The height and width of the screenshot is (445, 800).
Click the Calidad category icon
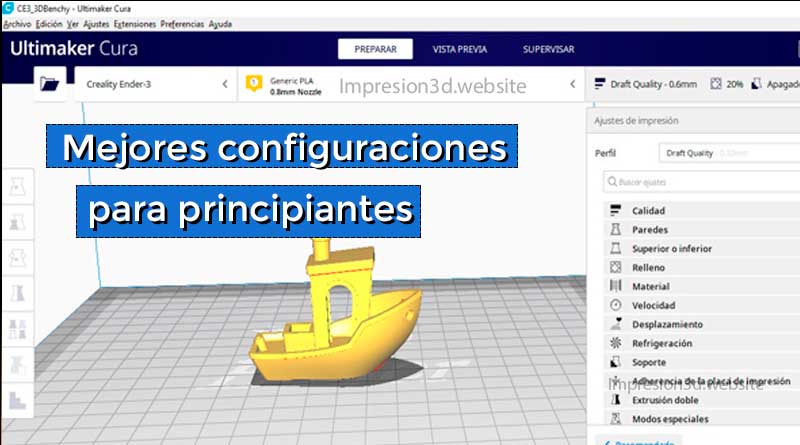coord(616,210)
